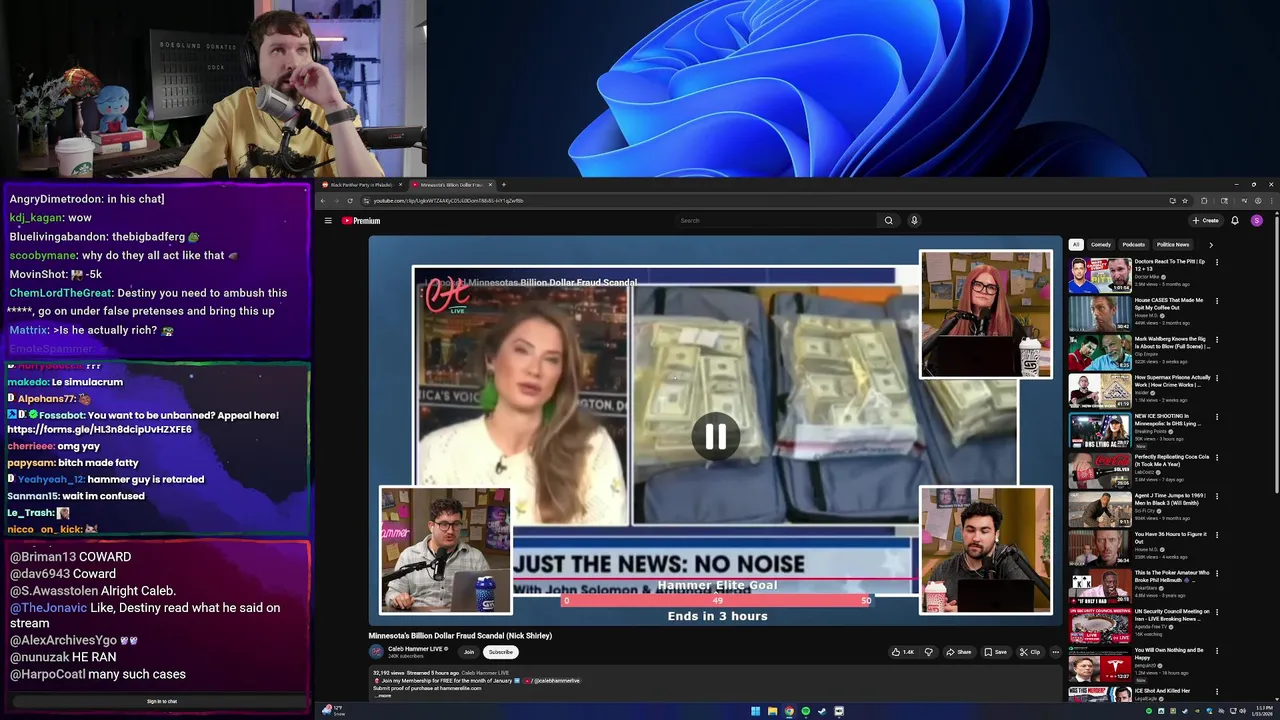
Task: Select the Politics News filter chip
Action: pyautogui.click(x=1173, y=245)
